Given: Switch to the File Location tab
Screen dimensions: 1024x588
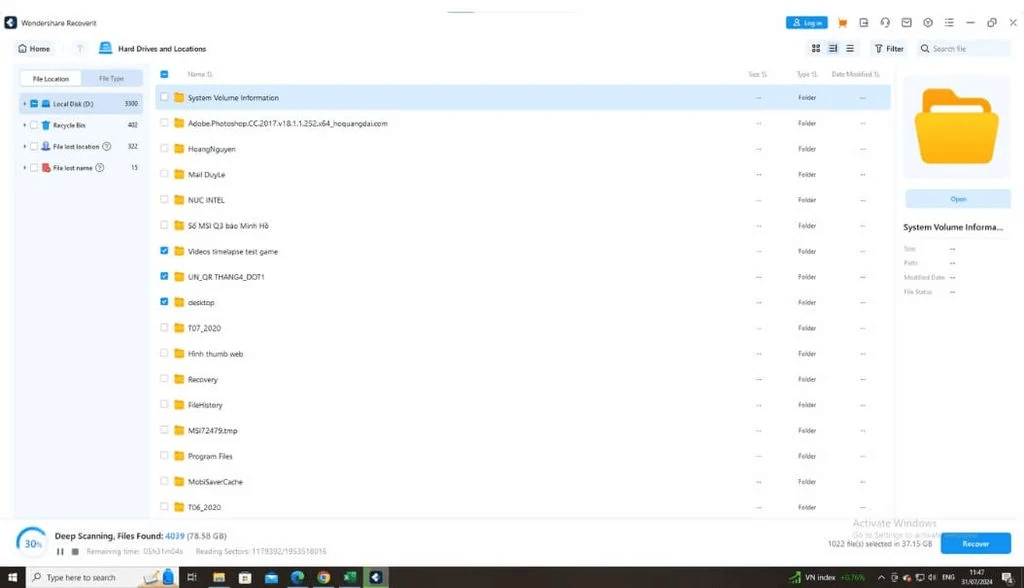Looking at the screenshot, I should pos(50,78).
